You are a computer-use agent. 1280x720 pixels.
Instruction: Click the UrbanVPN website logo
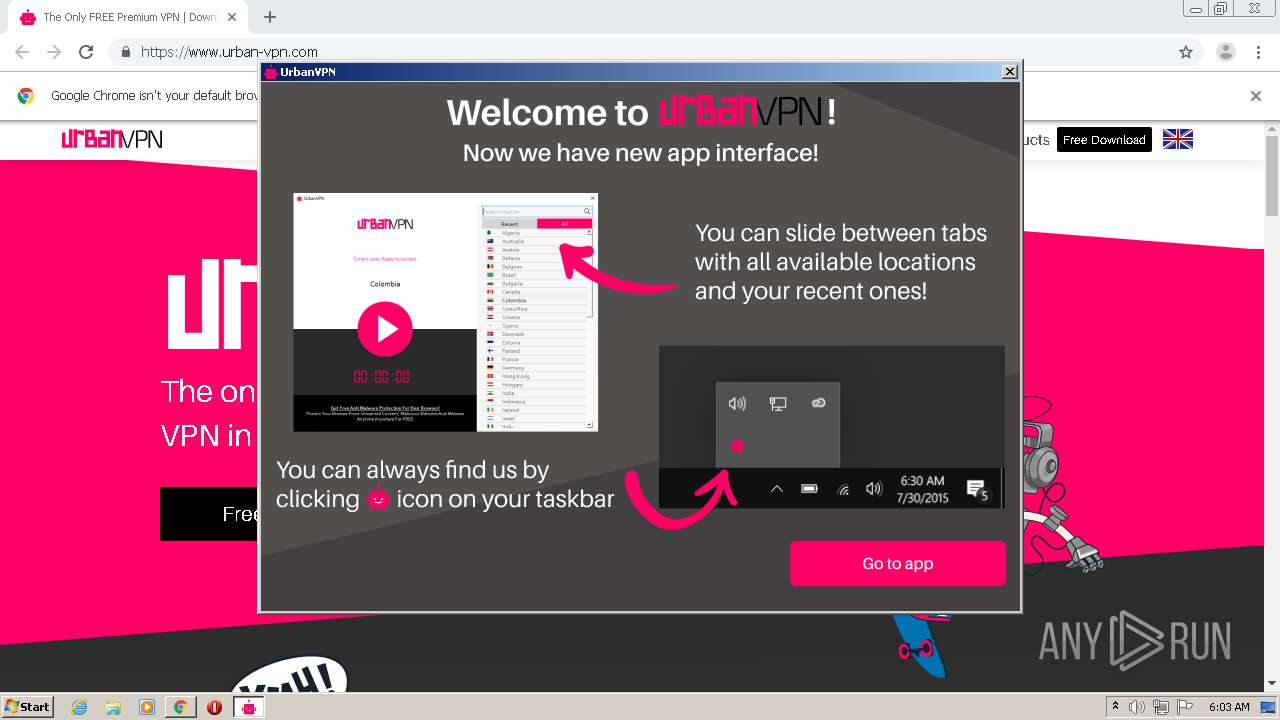[112, 139]
